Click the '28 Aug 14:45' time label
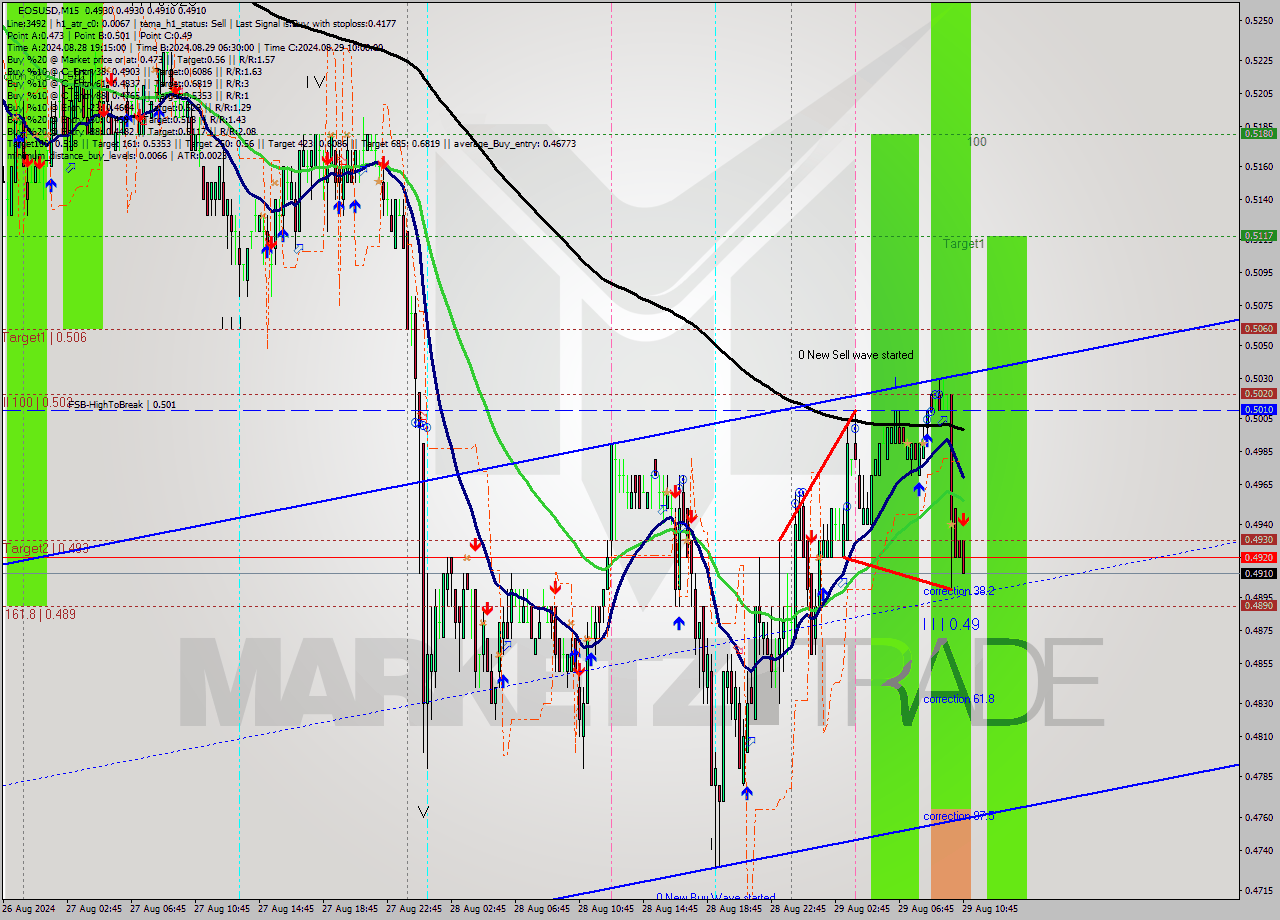Image resolution: width=1280 pixels, height=920 pixels. pyautogui.click(x=670, y=909)
